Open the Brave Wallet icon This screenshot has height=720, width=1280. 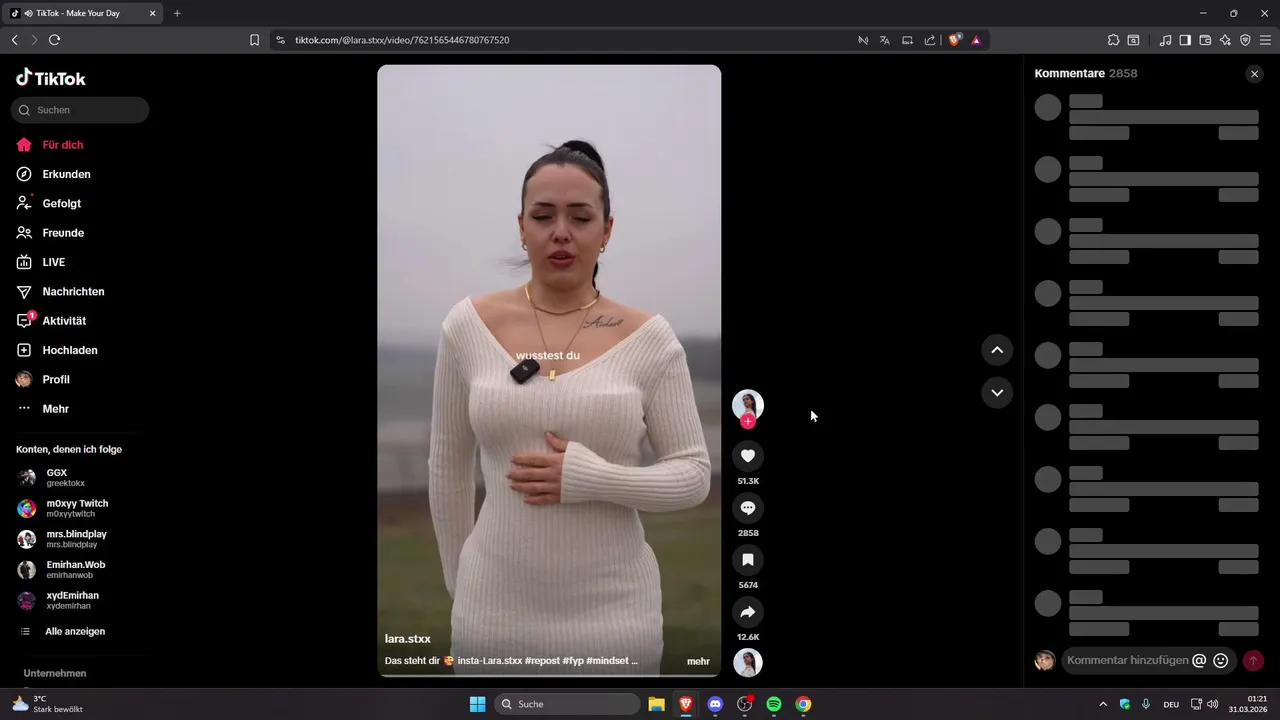click(1205, 40)
